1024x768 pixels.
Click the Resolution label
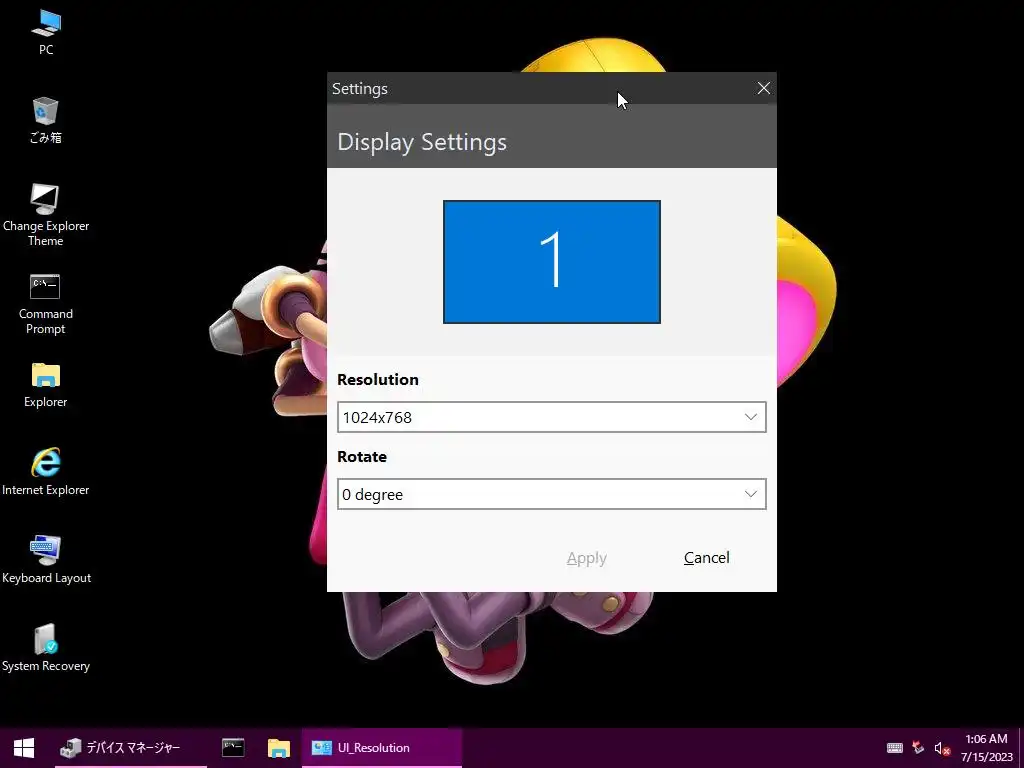pos(378,379)
